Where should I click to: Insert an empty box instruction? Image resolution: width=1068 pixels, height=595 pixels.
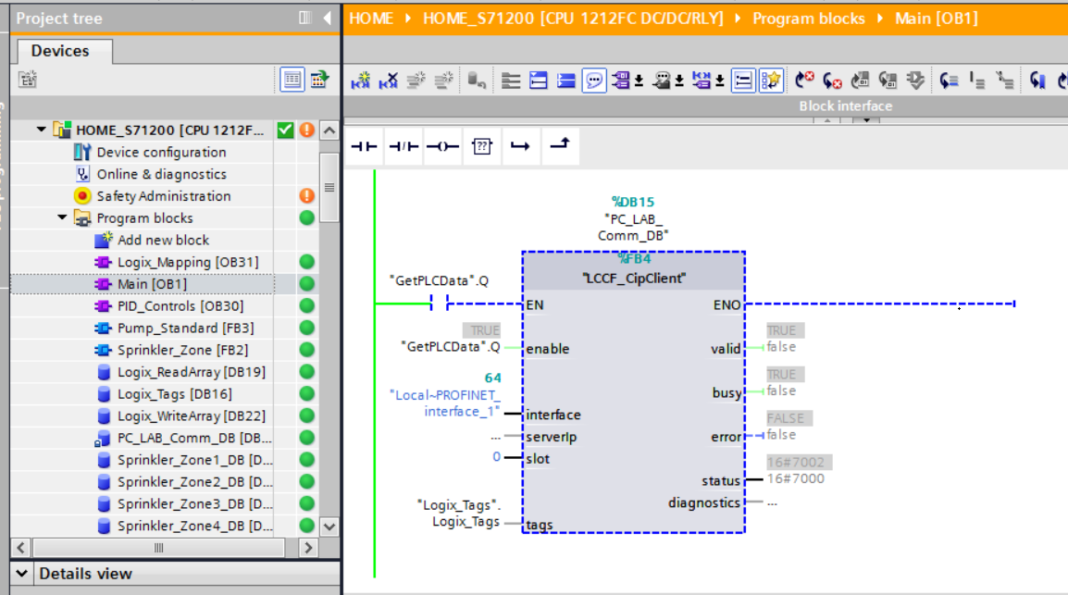481,146
